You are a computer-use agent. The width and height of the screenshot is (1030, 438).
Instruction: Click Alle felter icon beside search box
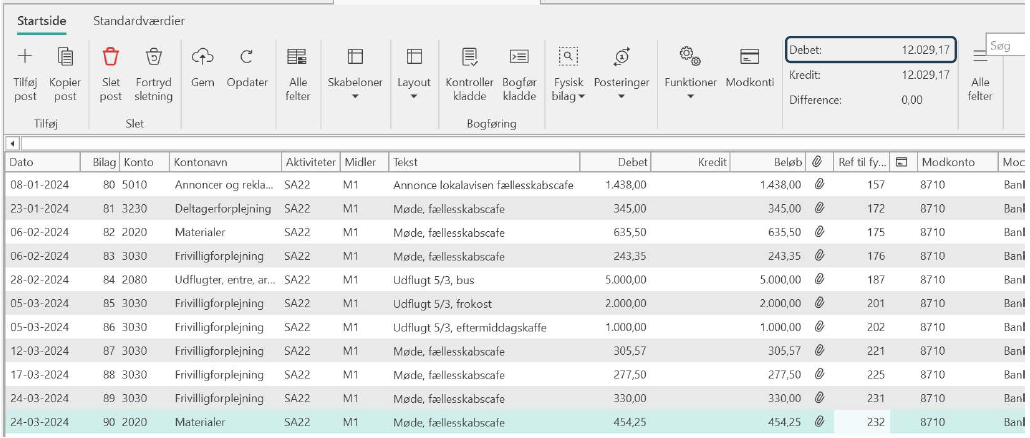[x=980, y=56]
